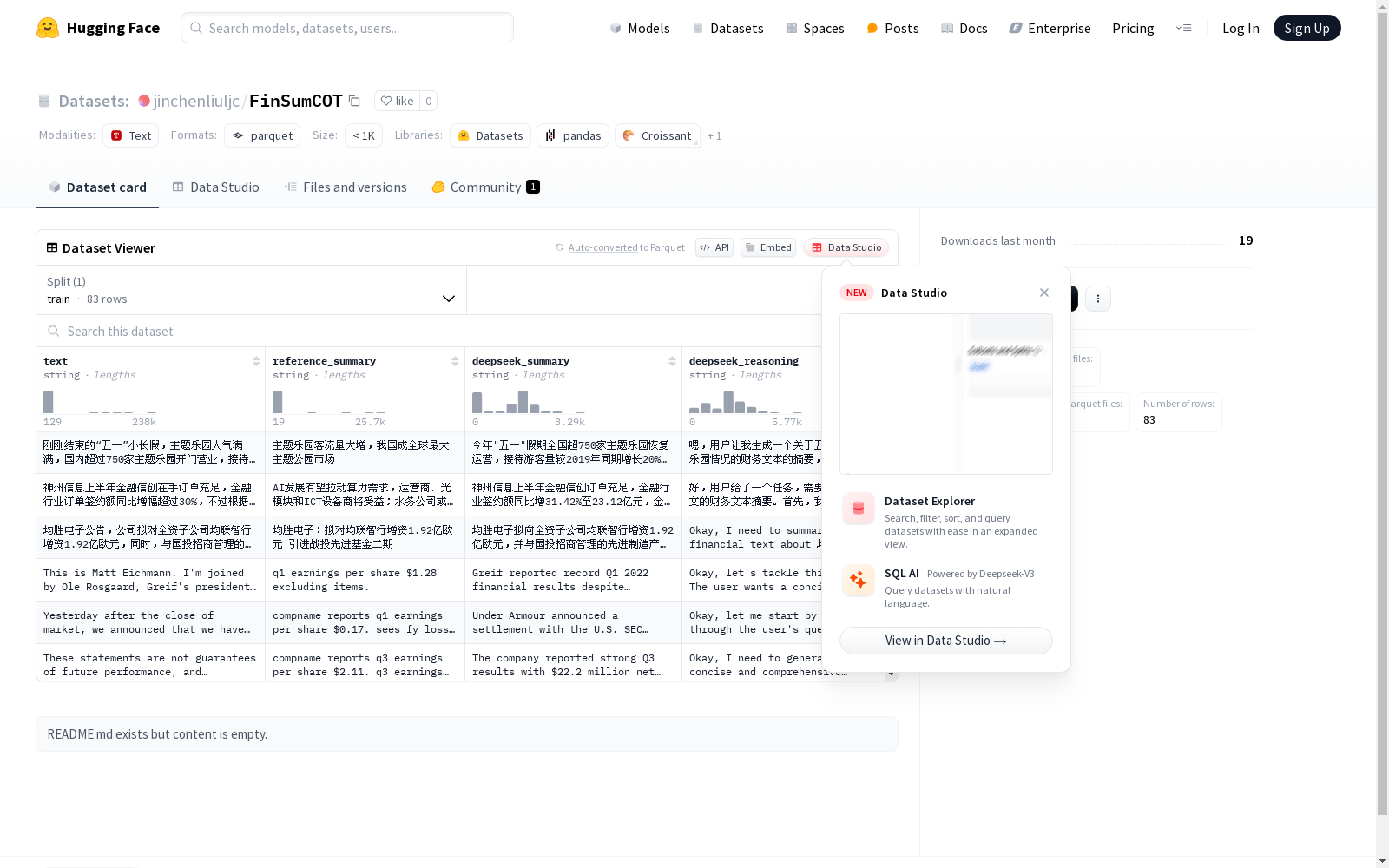
Task: Click the deepseek_reasoning lengths histogram
Action: pos(746,401)
